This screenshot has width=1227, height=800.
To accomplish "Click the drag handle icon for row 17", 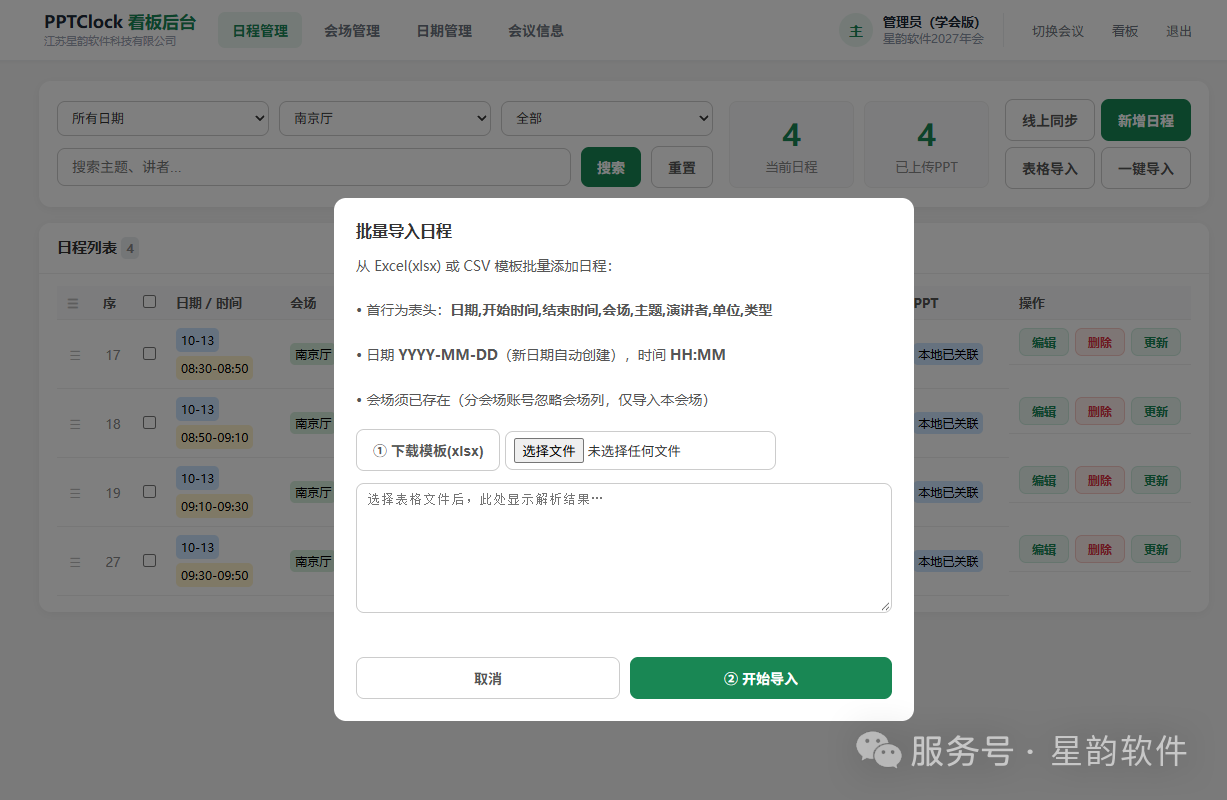I will [x=74, y=355].
